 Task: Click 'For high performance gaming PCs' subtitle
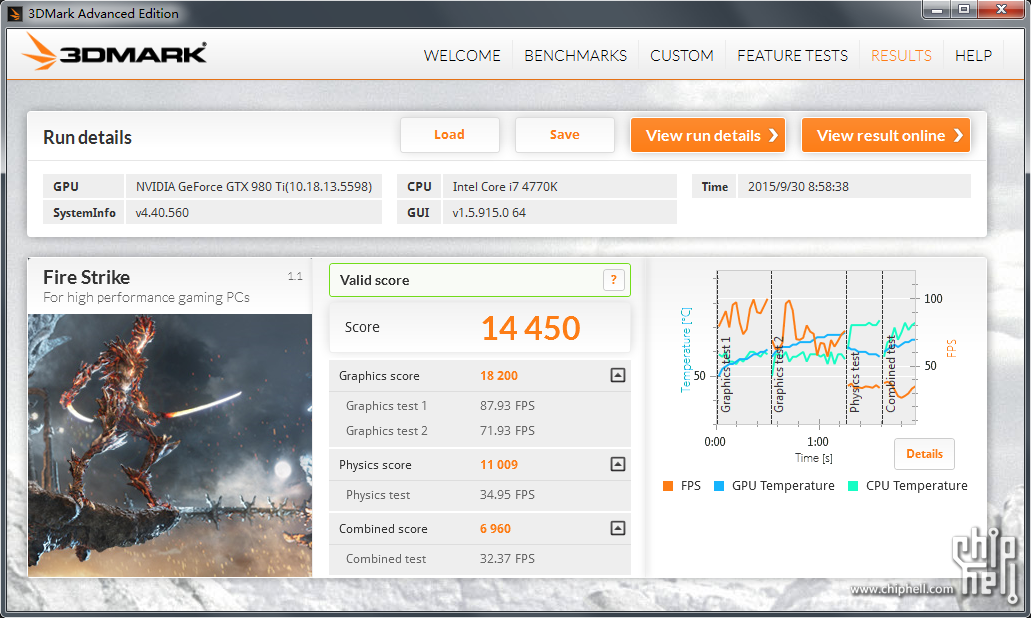tap(147, 298)
